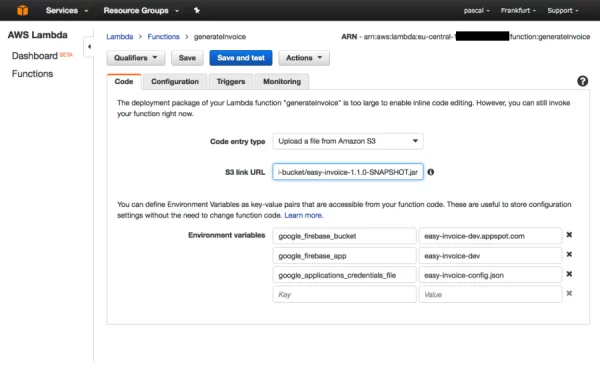Edit the easy-invoice-dev value field
This screenshot has width=600, height=369.
point(490,255)
